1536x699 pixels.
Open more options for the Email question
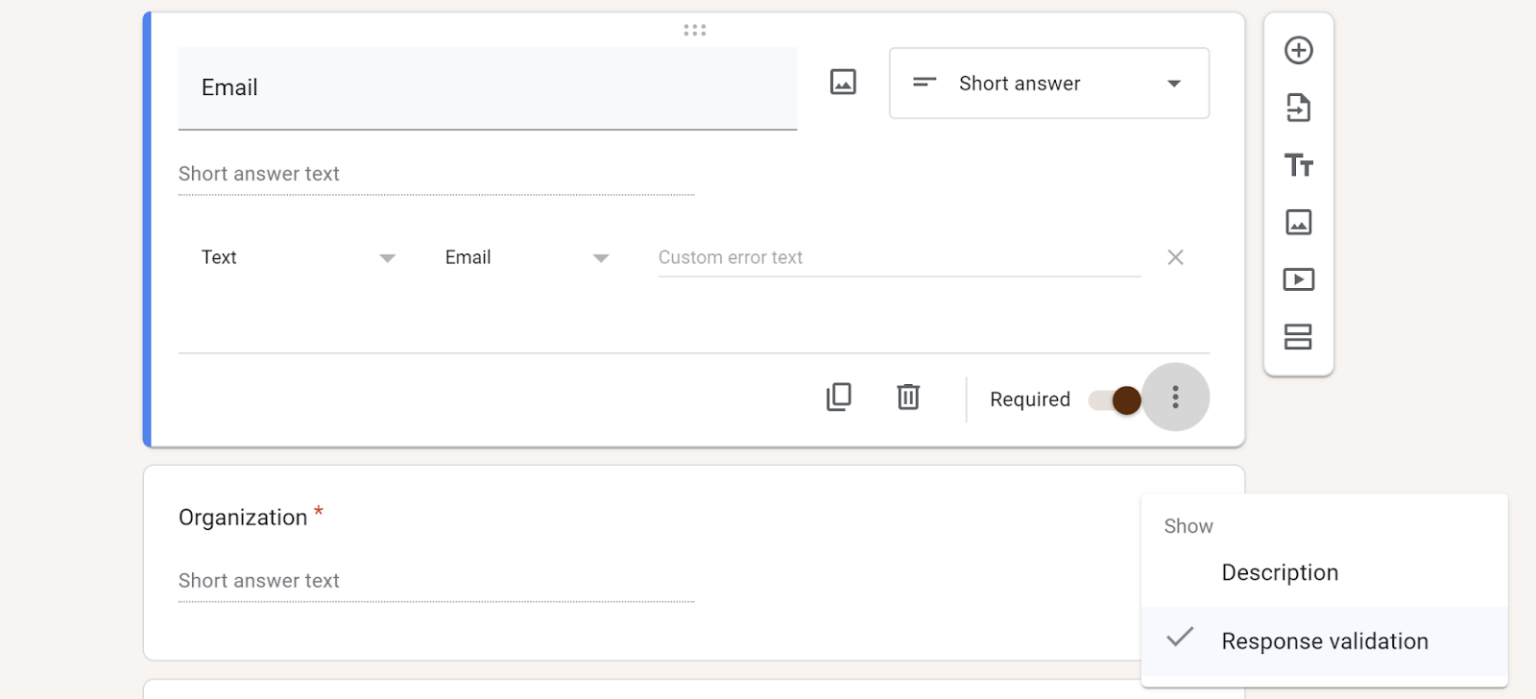(1175, 397)
